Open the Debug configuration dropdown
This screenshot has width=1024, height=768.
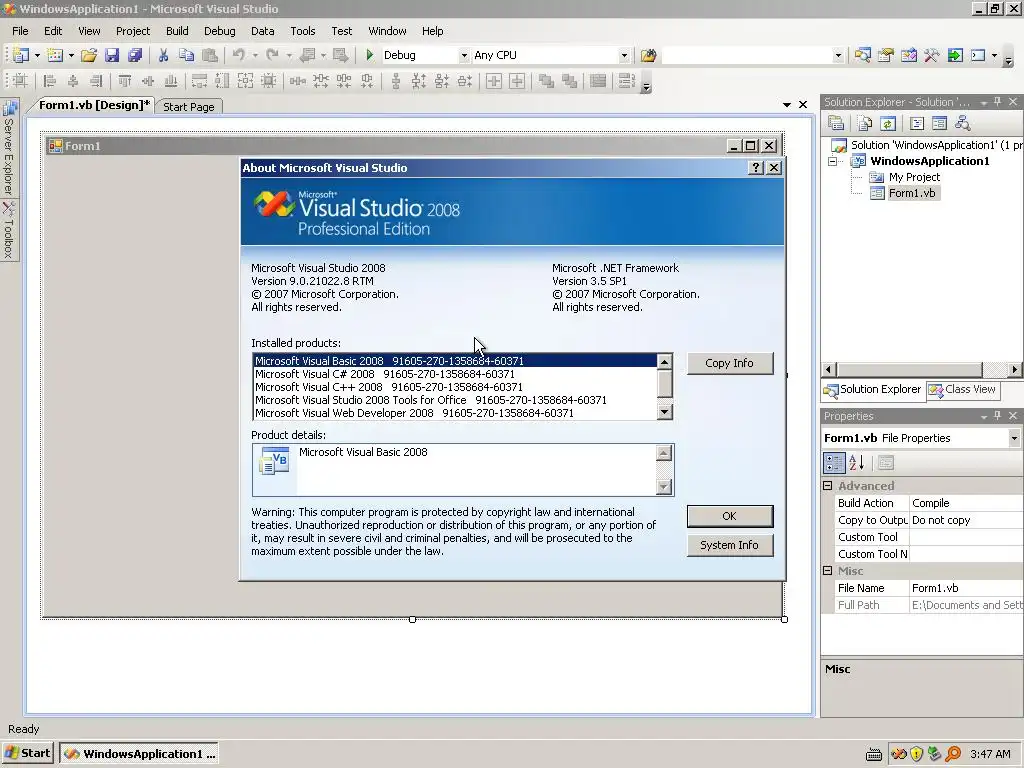tap(464, 56)
